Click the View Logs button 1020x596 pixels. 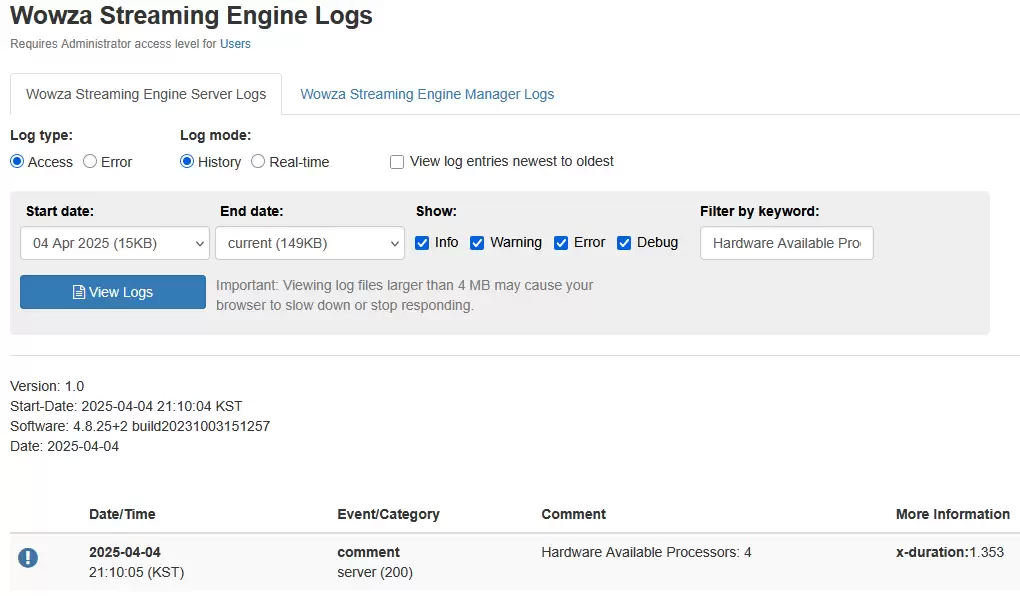(113, 292)
